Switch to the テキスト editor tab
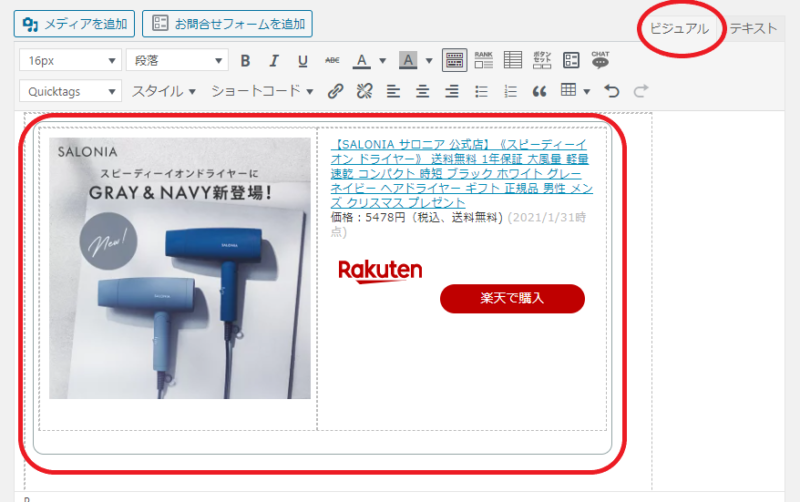800x502 pixels. click(x=753, y=29)
